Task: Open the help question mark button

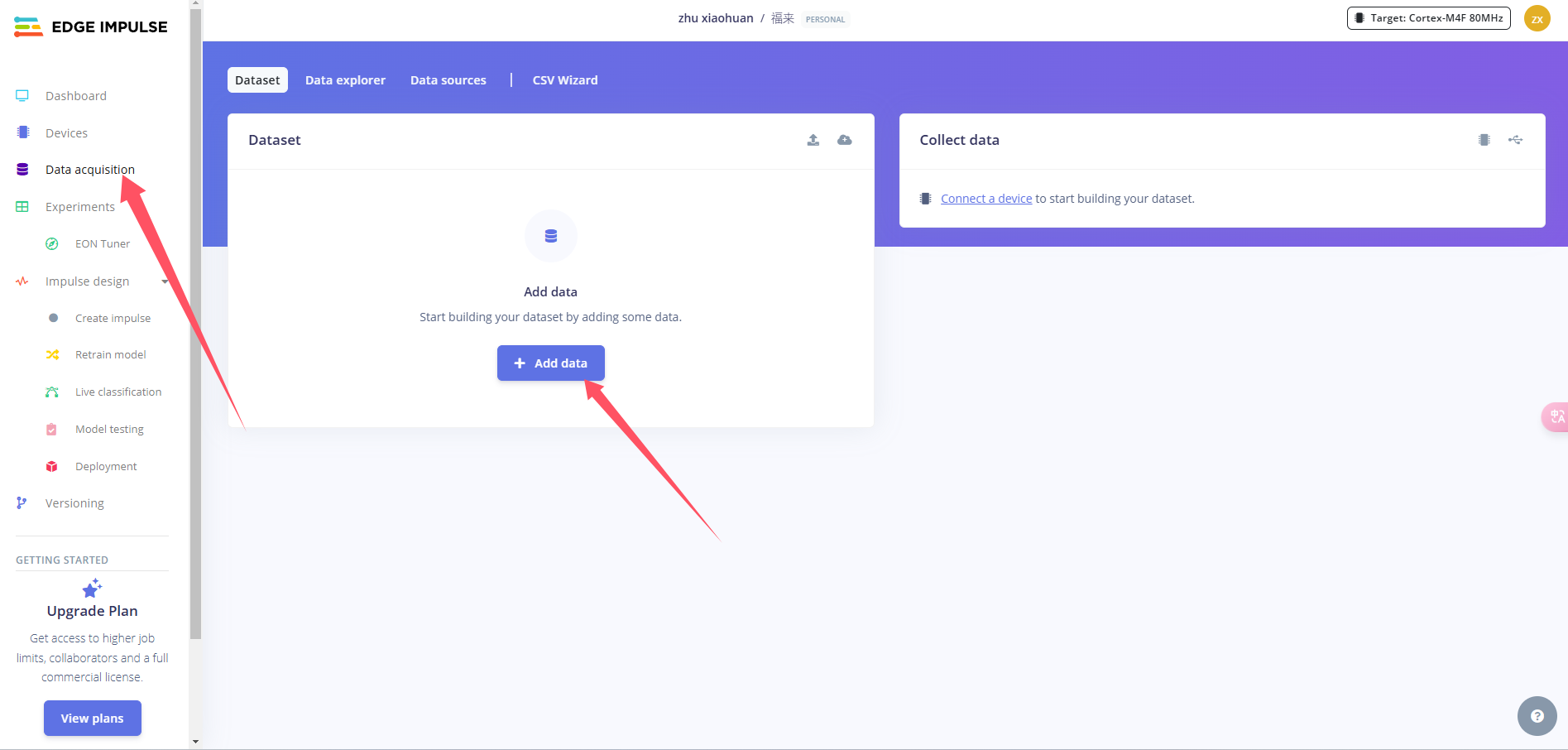Action: pyautogui.click(x=1537, y=716)
